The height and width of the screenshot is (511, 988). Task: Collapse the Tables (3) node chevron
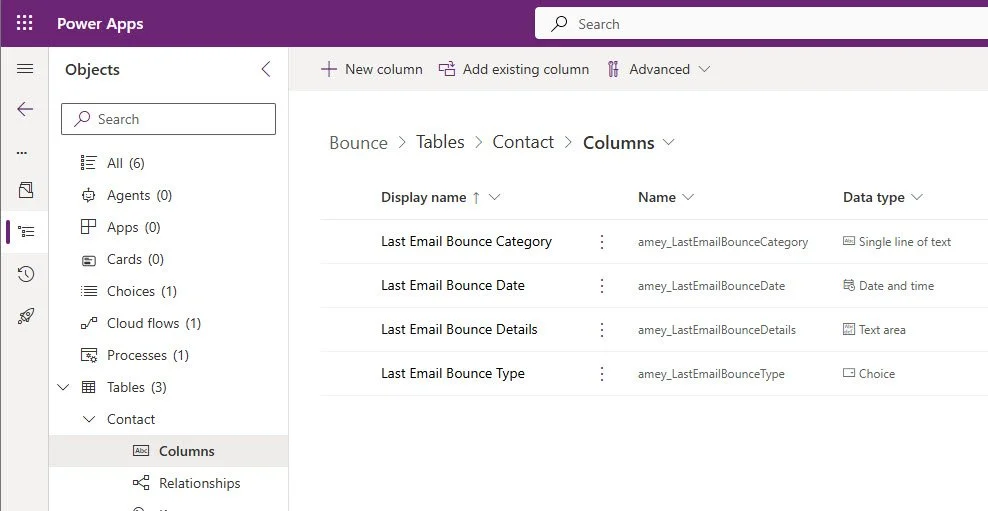pyautogui.click(x=64, y=387)
